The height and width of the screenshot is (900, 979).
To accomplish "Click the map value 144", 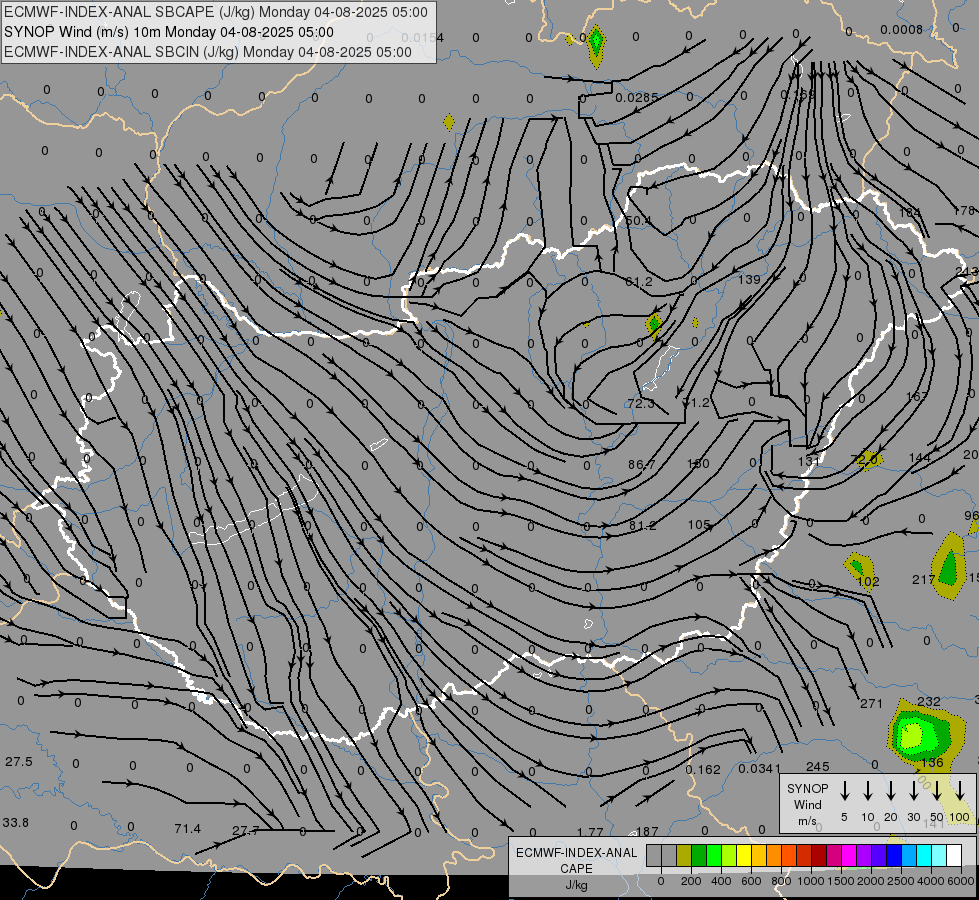I will click(920, 457).
